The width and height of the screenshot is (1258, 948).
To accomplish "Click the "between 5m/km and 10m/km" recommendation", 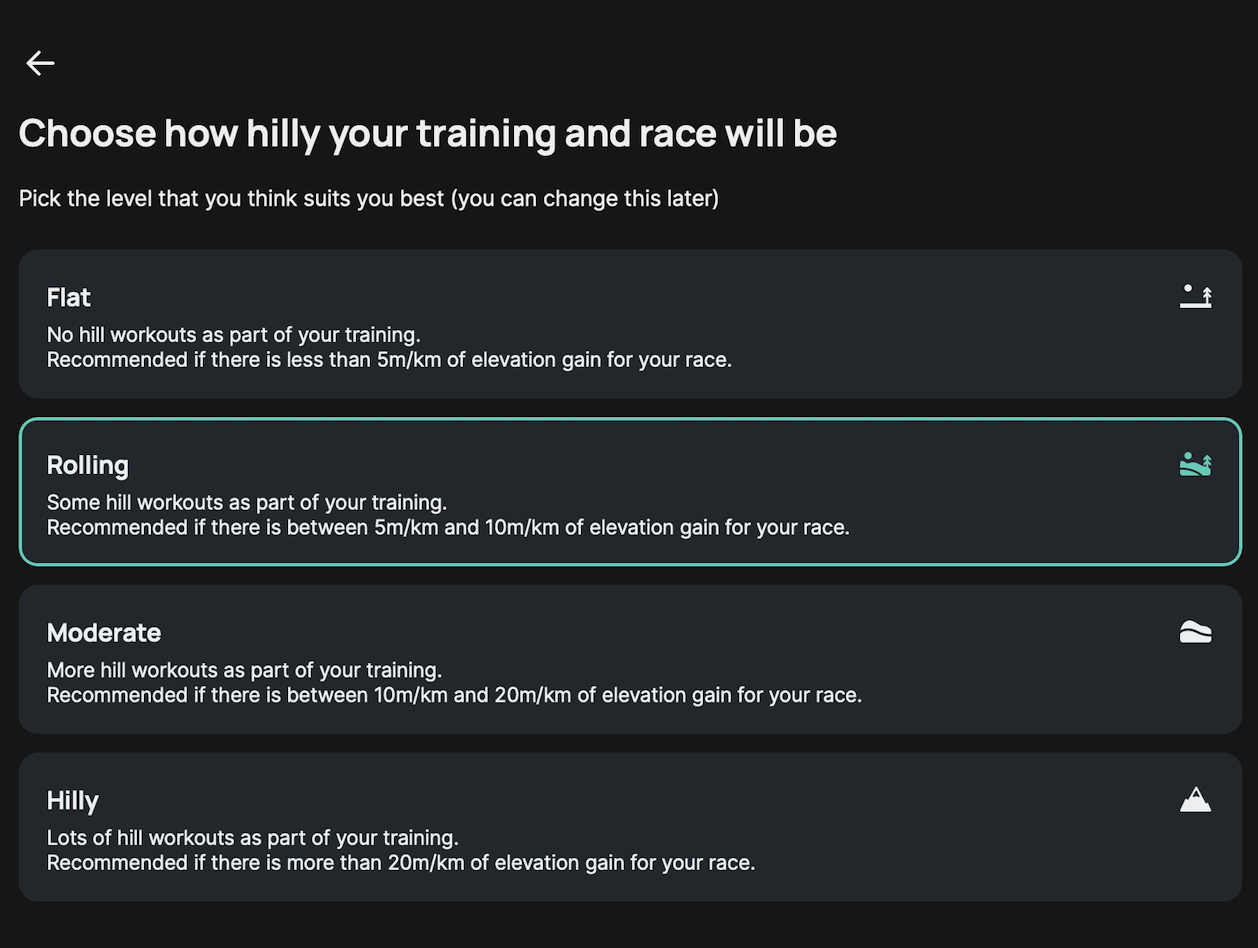I will 448,528.
